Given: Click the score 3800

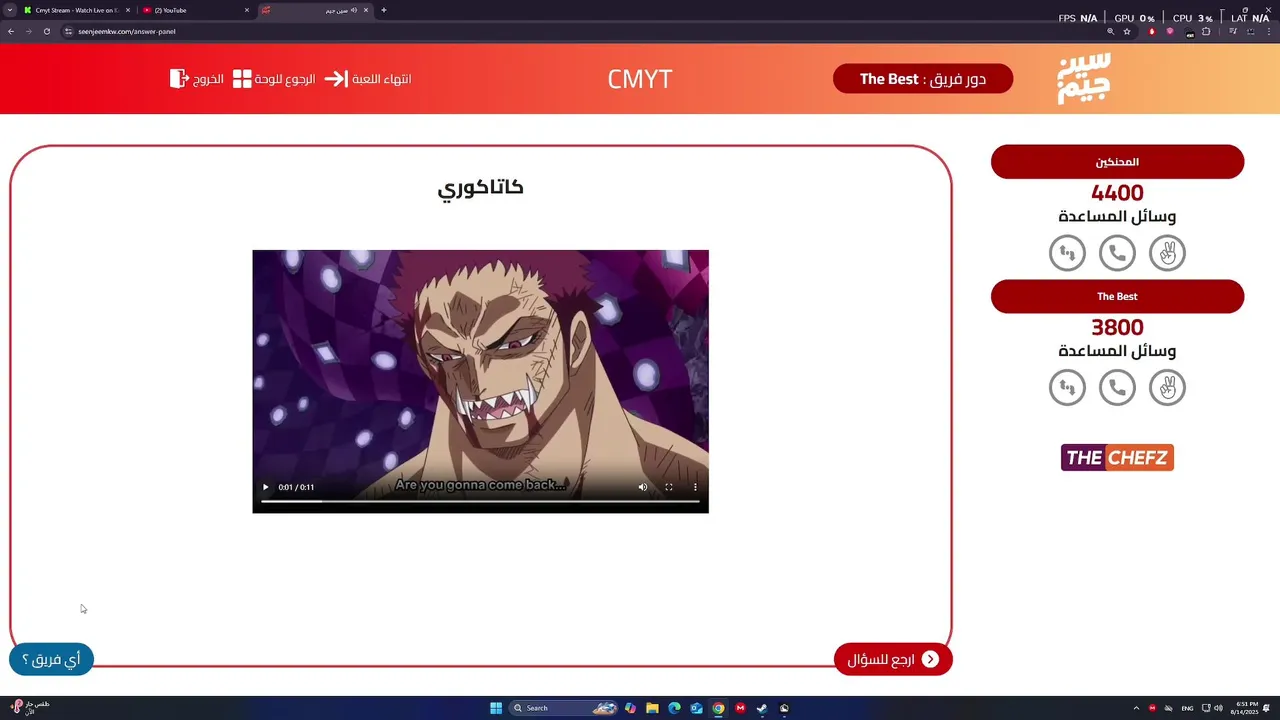Looking at the screenshot, I should coord(1117,327).
